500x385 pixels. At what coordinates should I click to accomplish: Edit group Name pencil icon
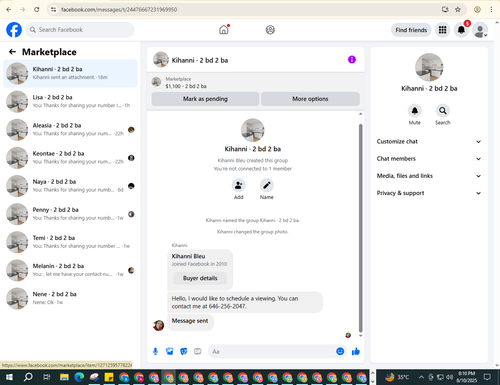[267, 185]
